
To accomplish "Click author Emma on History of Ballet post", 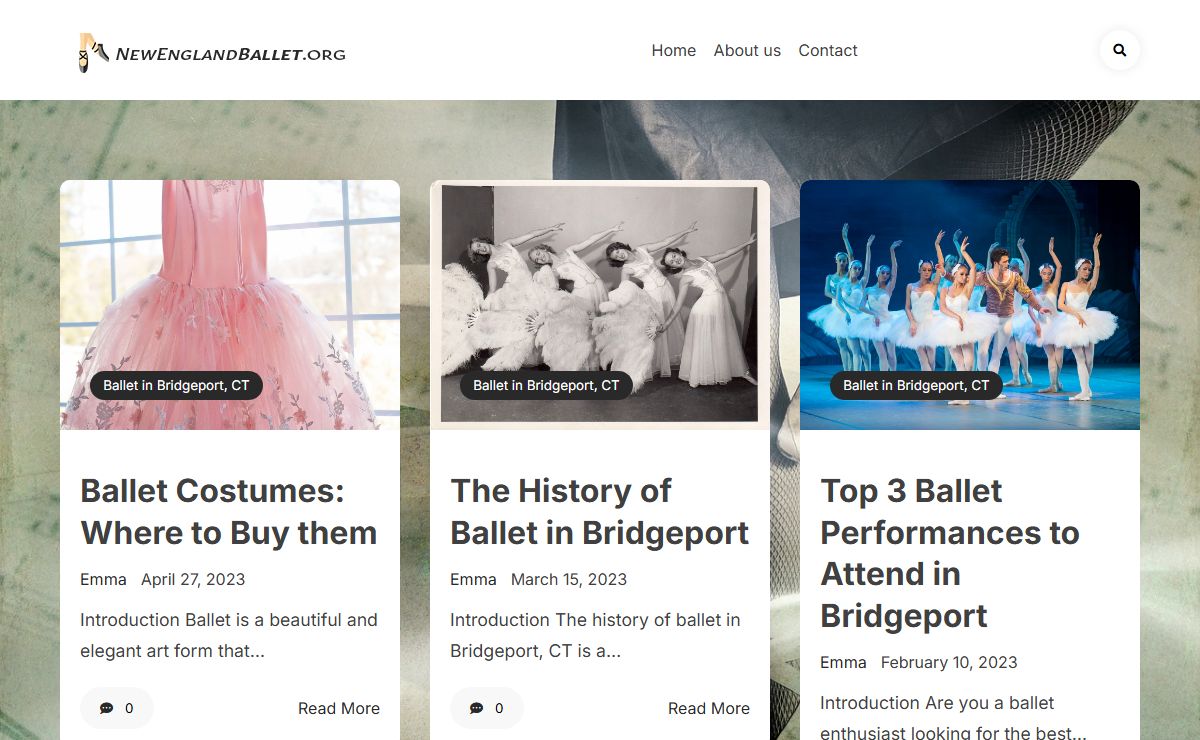I will pyautogui.click(x=473, y=579).
